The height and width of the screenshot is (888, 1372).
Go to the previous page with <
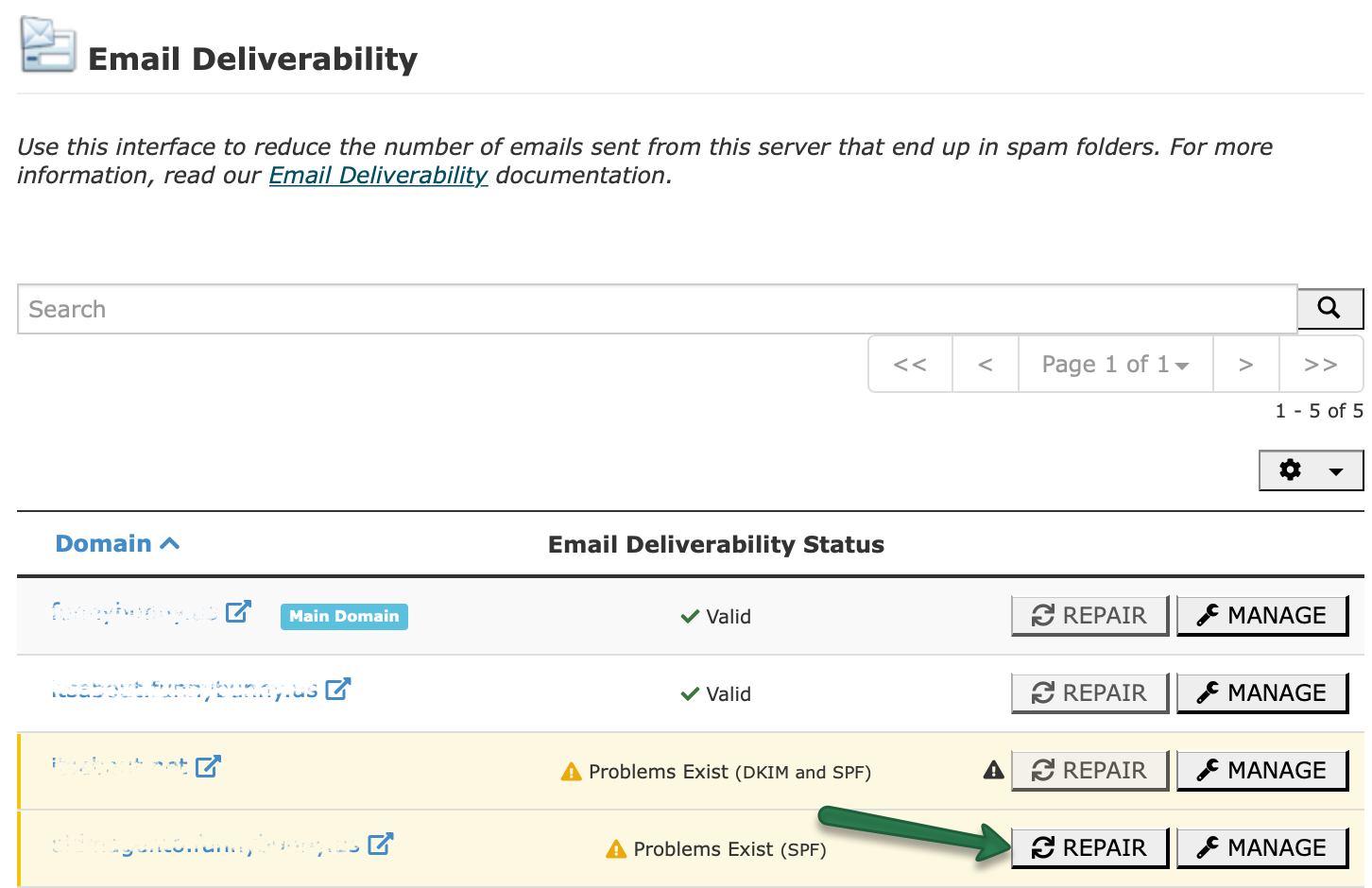(x=986, y=364)
